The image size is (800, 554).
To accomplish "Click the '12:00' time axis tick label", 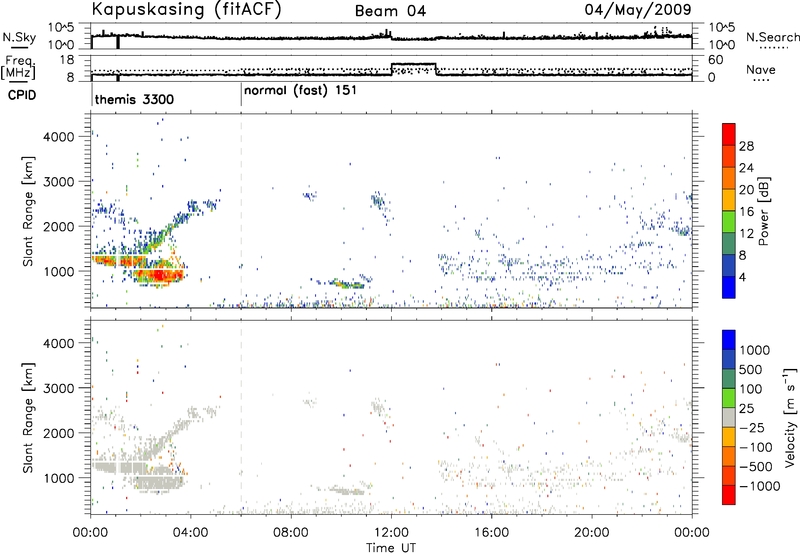I will pos(391,533).
